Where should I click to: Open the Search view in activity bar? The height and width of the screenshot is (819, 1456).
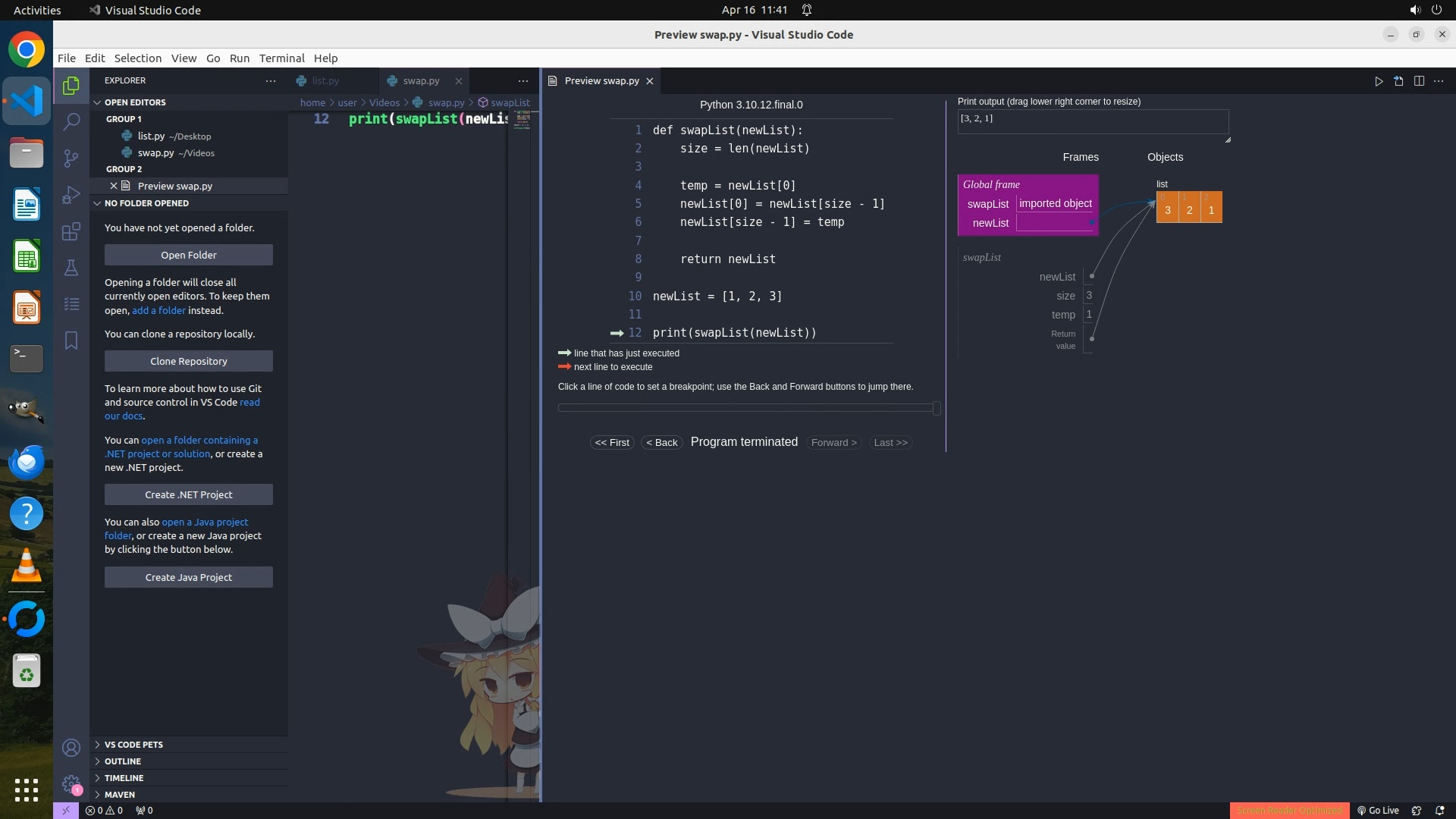coord(71,121)
